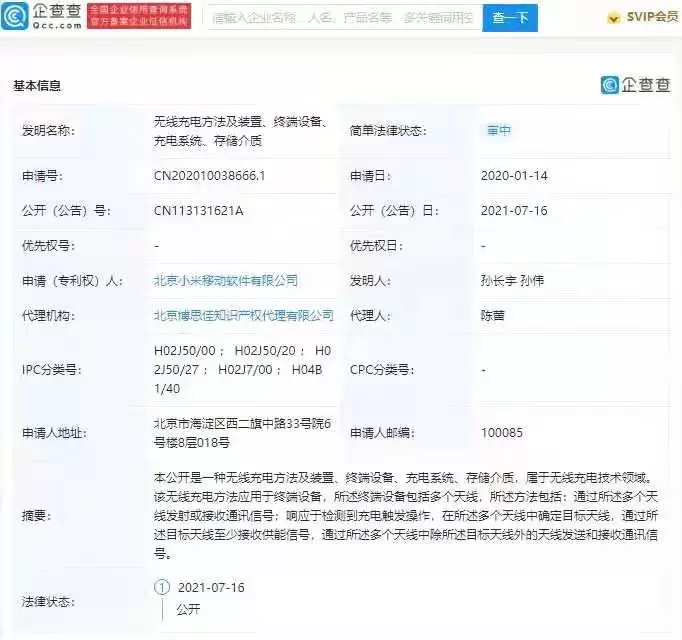Click the circled 1 legal status marker
Screen dimensions: 682x640
[162, 588]
